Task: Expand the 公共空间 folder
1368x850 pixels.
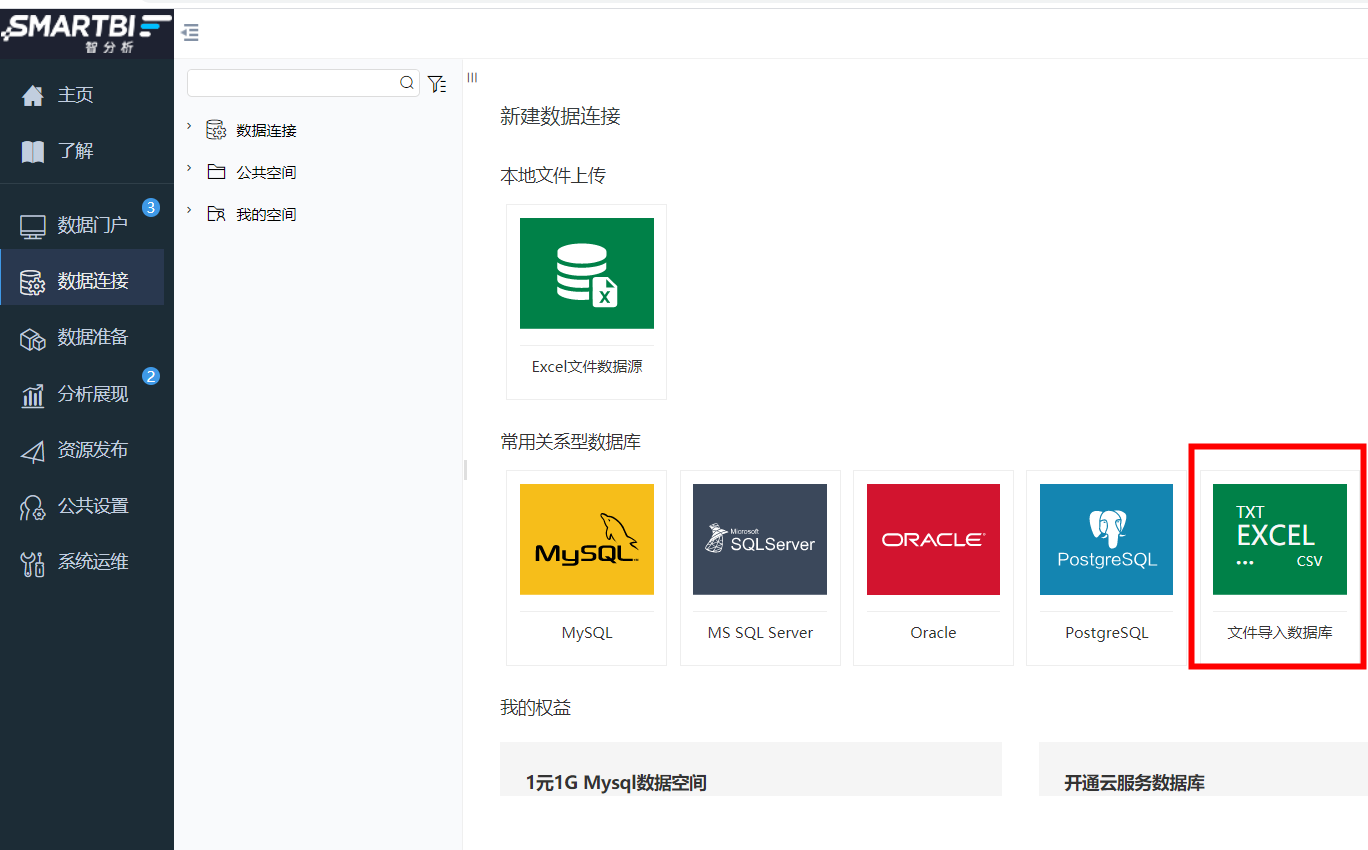Action: click(189, 168)
